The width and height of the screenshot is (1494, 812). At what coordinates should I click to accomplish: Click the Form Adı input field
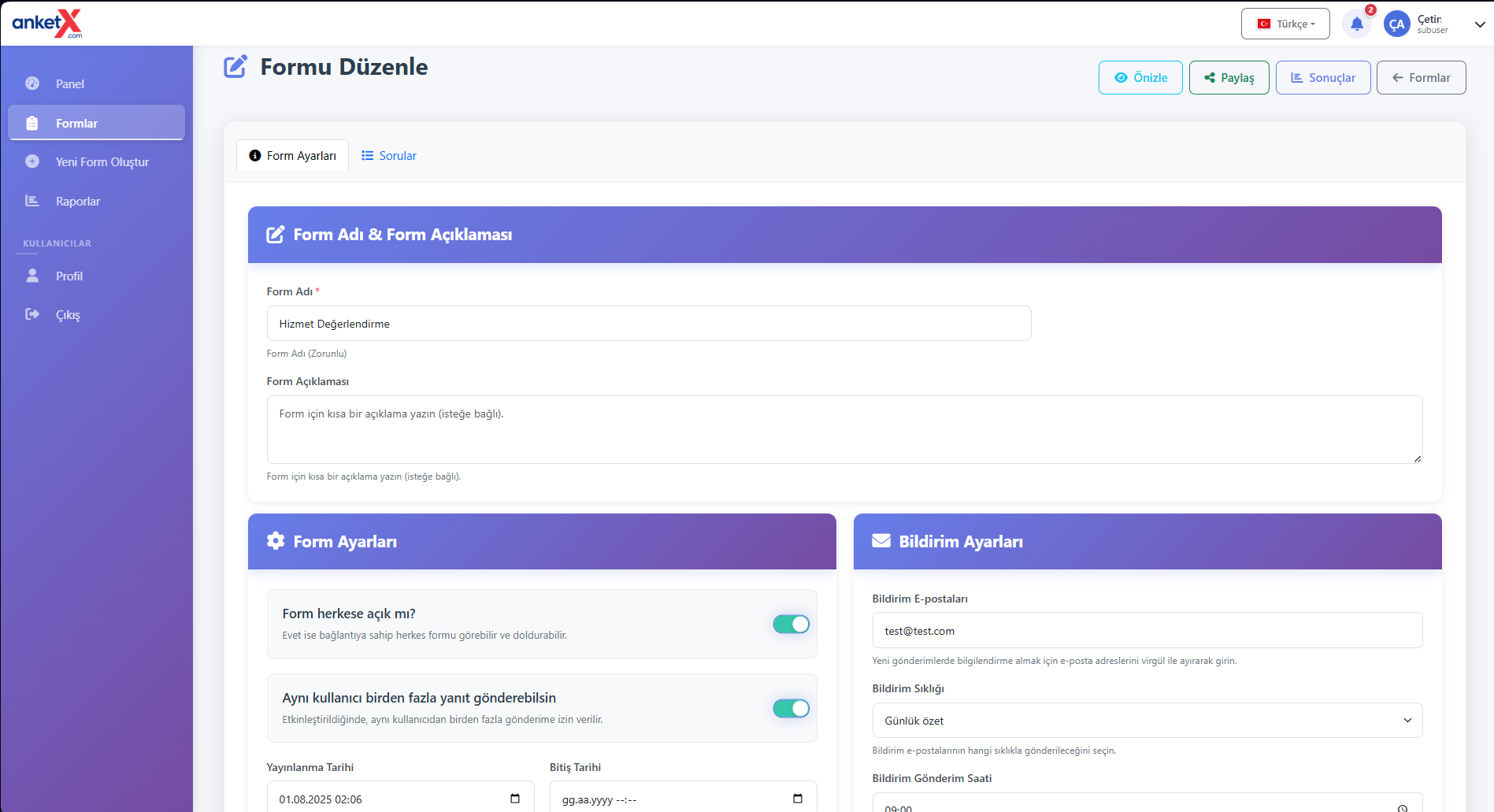(648, 324)
